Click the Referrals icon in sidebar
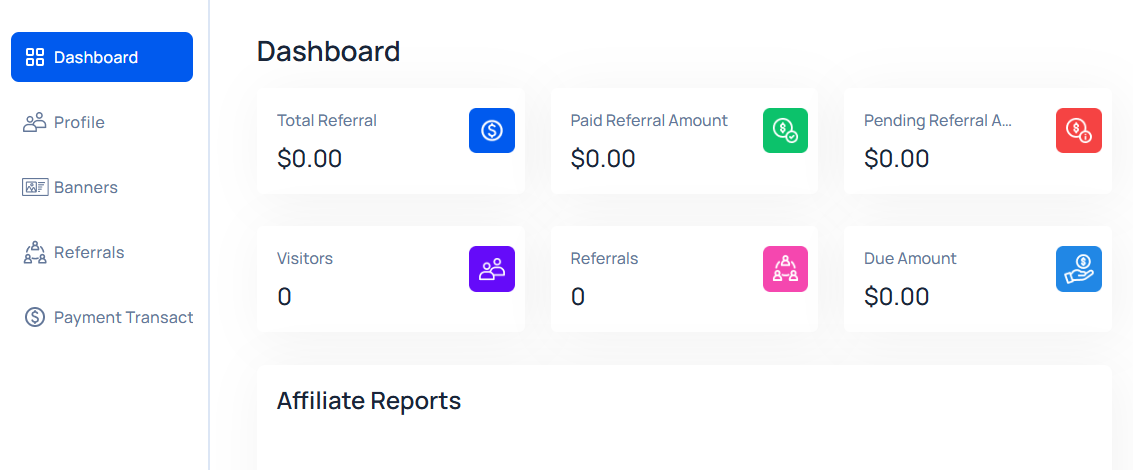The width and height of the screenshot is (1133, 470). pyautogui.click(x=35, y=252)
